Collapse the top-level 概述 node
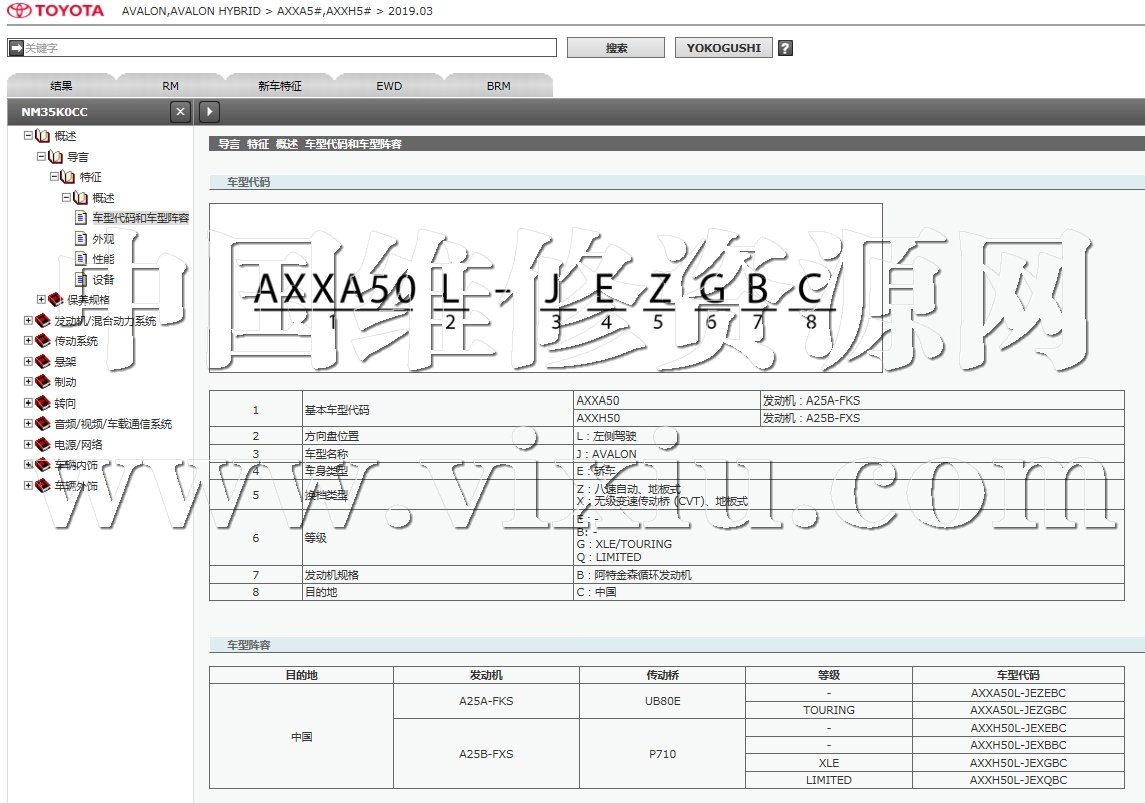Screen dimensions: 1145x803 click(x=29, y=136)
